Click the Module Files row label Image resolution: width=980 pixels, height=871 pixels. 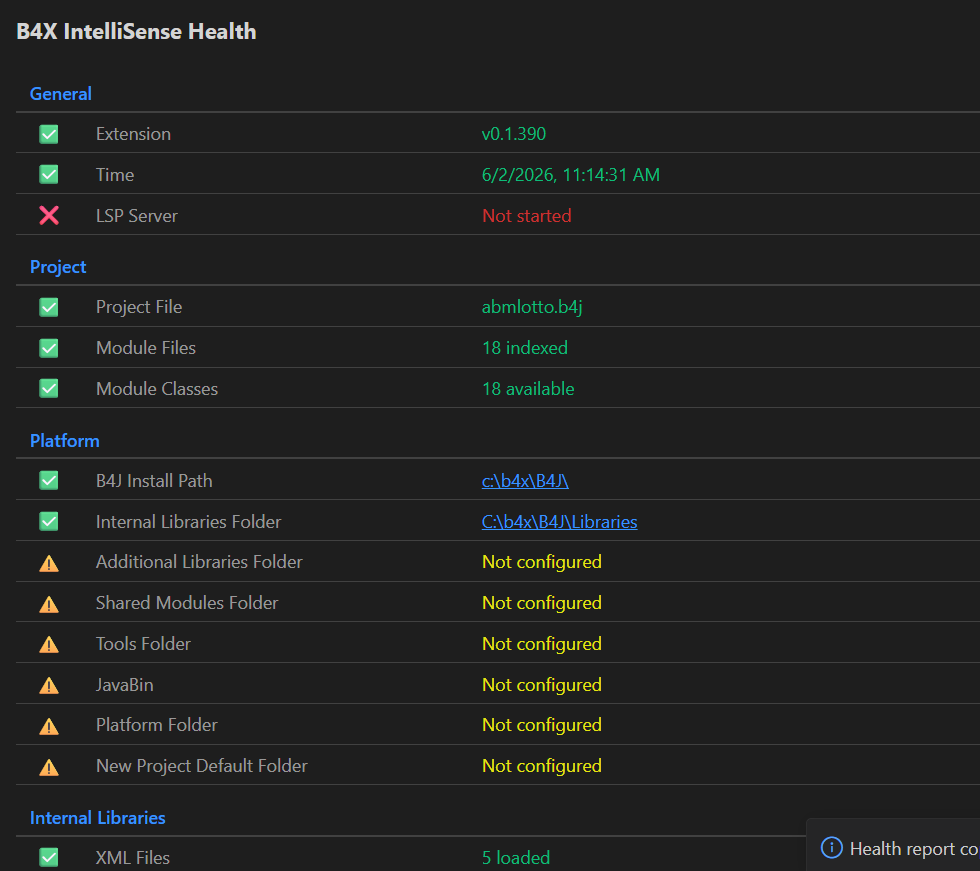tap(146, 348)
